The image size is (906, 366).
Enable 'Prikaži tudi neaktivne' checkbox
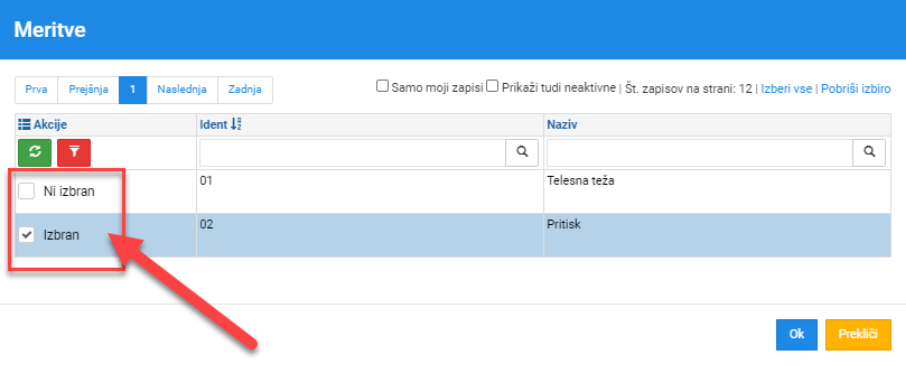coord(492,87)
